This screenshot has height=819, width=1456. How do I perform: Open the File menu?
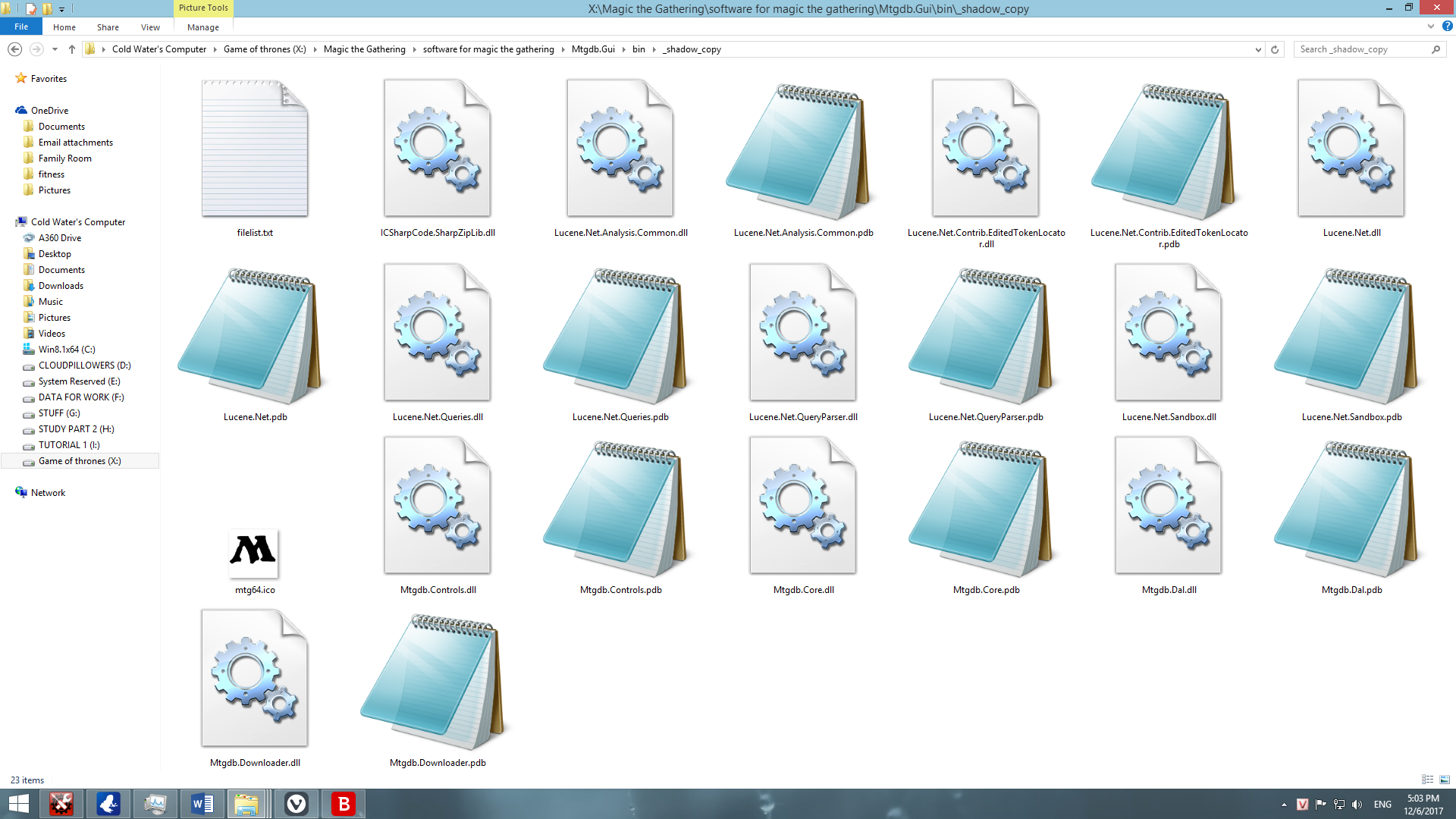21,27
